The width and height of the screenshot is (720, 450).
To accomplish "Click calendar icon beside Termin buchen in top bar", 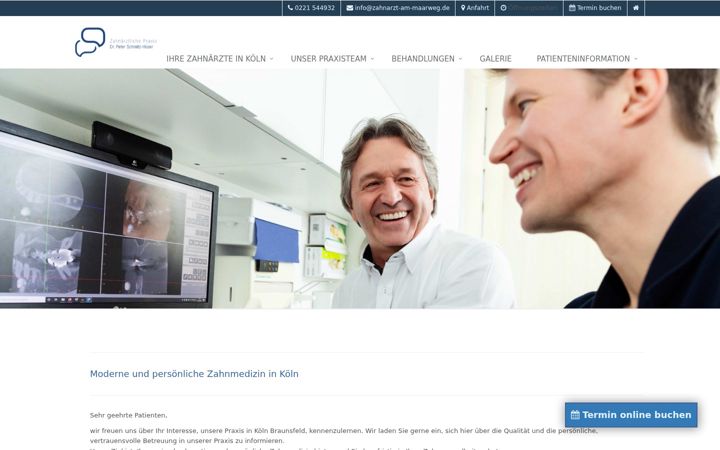I will click(572, 8).
